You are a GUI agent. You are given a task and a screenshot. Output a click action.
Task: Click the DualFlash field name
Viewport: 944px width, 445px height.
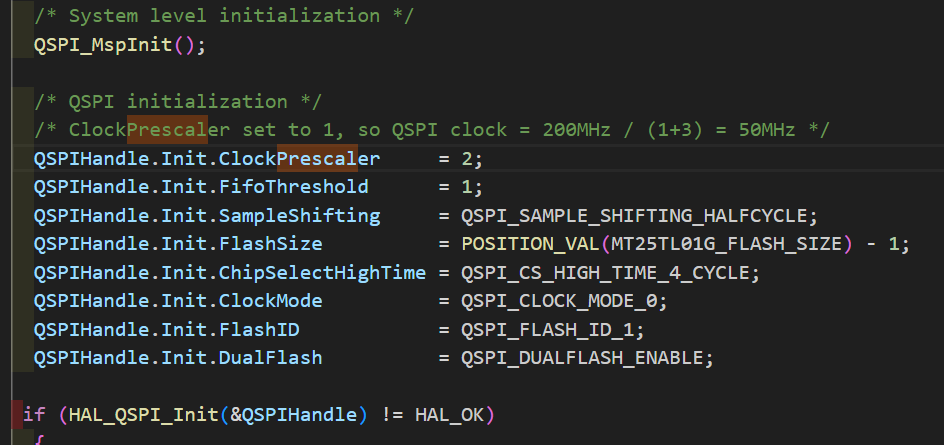tap(270, 358)
